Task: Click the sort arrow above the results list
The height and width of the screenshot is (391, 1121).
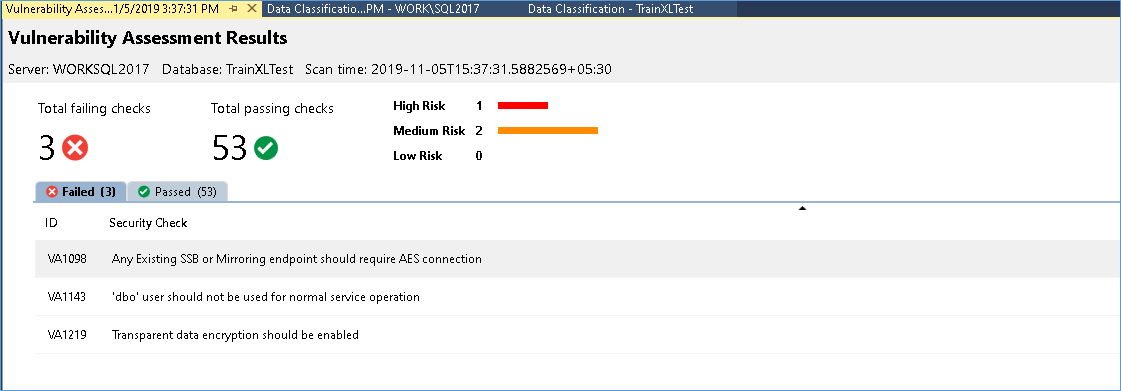Action: [802, 208]
